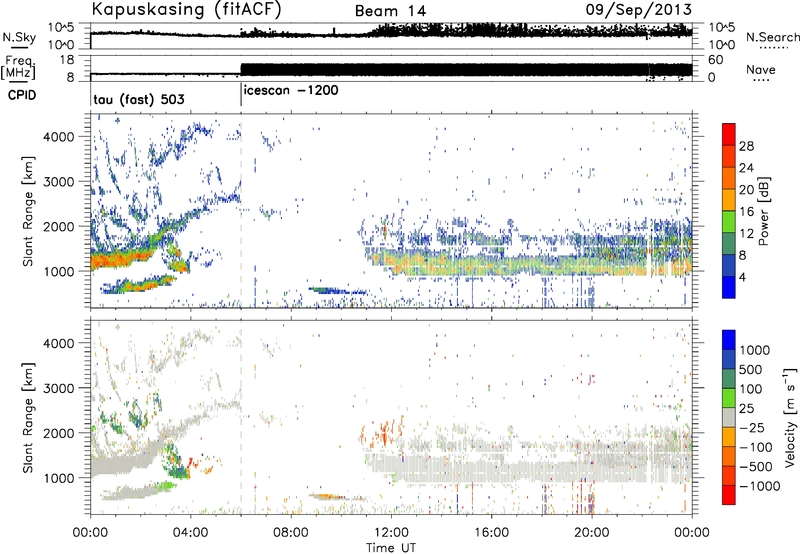Click the '08:00' time tick label
This screenshot has width=800, height=554.
point(291,533)
